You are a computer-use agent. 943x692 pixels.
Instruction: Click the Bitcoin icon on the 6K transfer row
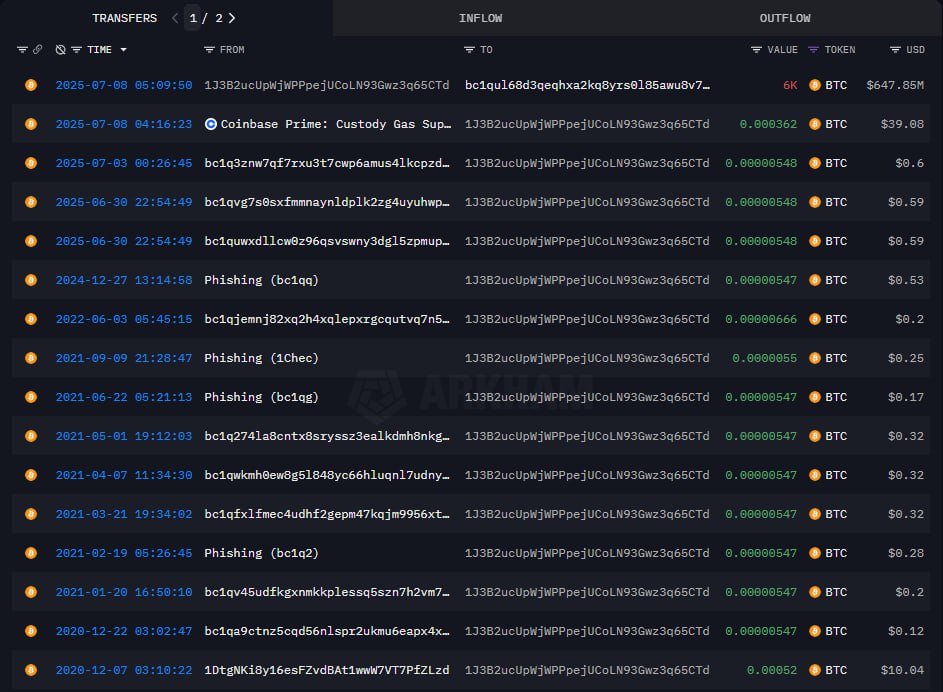(x=31, y=85)
